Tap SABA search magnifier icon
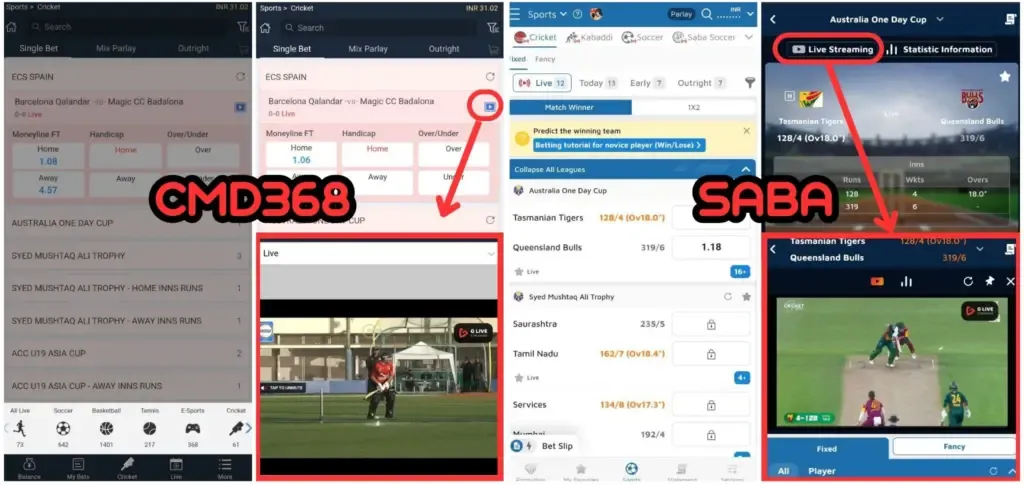The image size is (1024, 485). (707, 14)
